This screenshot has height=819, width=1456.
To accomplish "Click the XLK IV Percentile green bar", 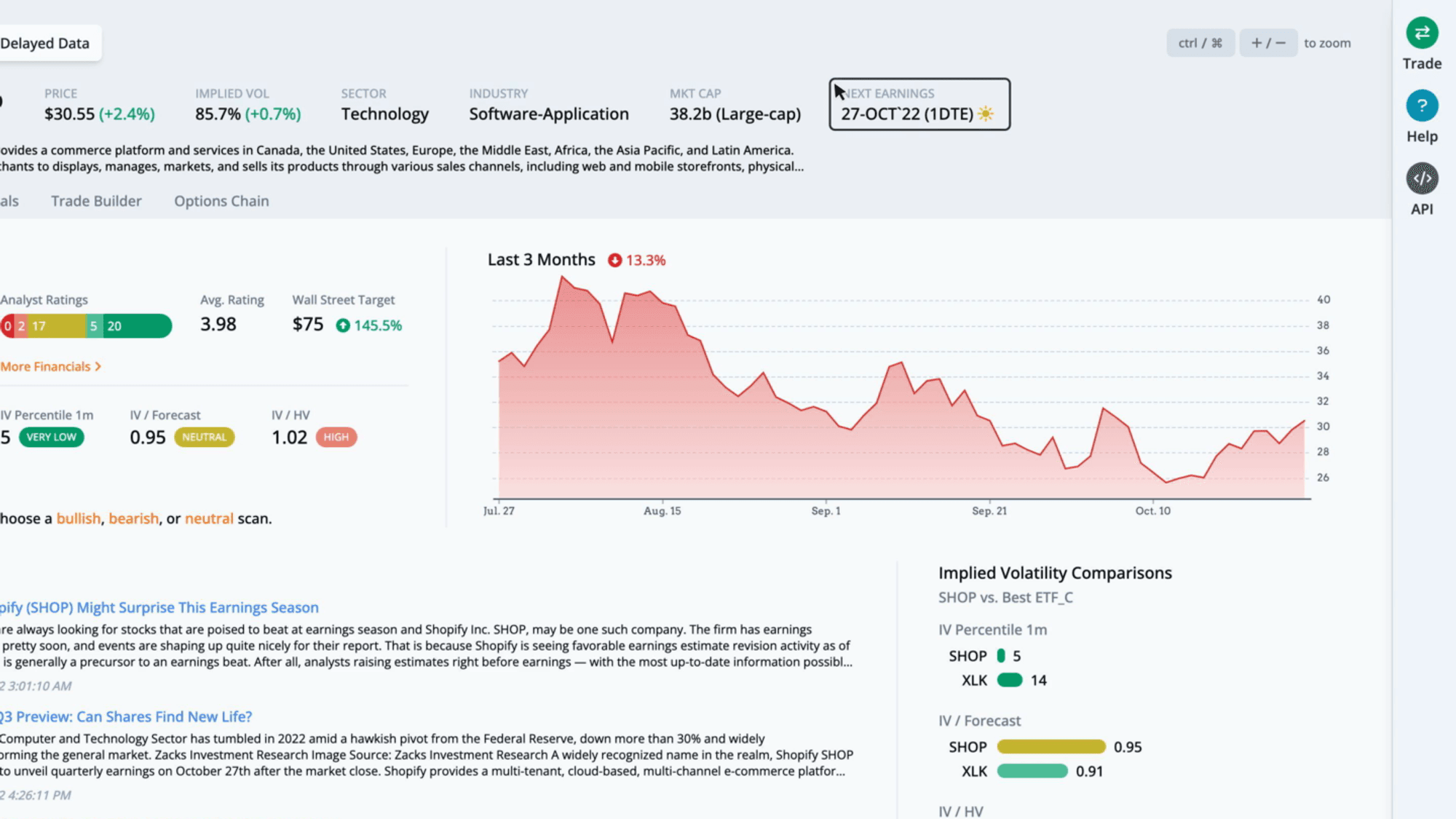I will (x=1010, y=680).
